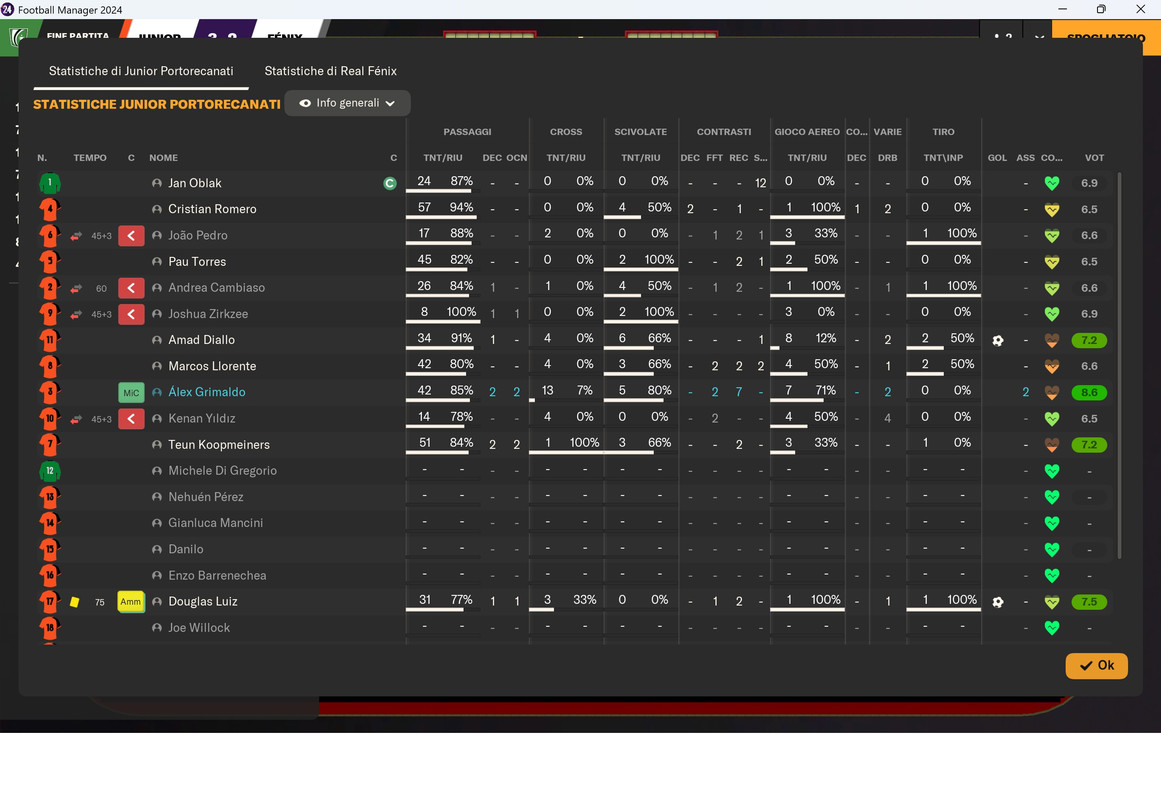Sort by the TEMPO column header
Image resolution: width=1161 pixels, height=800 pixels.
pos(90,158)
